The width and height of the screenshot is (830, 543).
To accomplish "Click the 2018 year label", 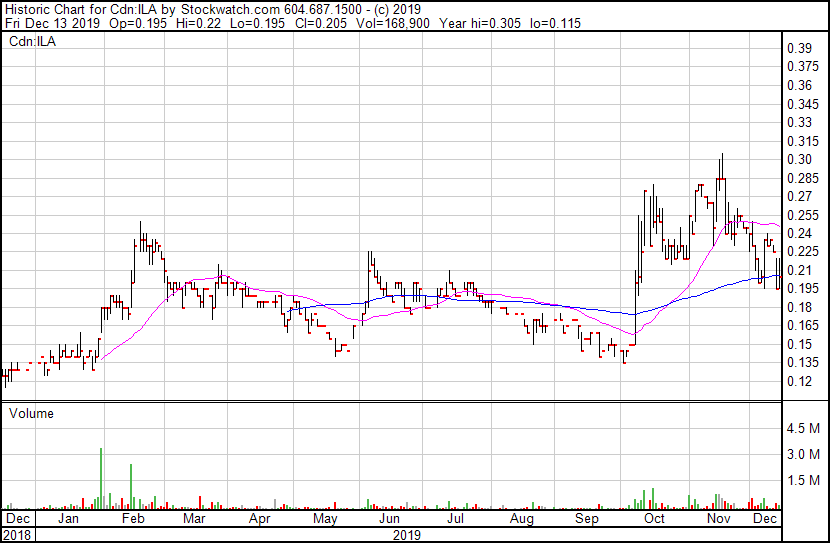I will [17, 535].
